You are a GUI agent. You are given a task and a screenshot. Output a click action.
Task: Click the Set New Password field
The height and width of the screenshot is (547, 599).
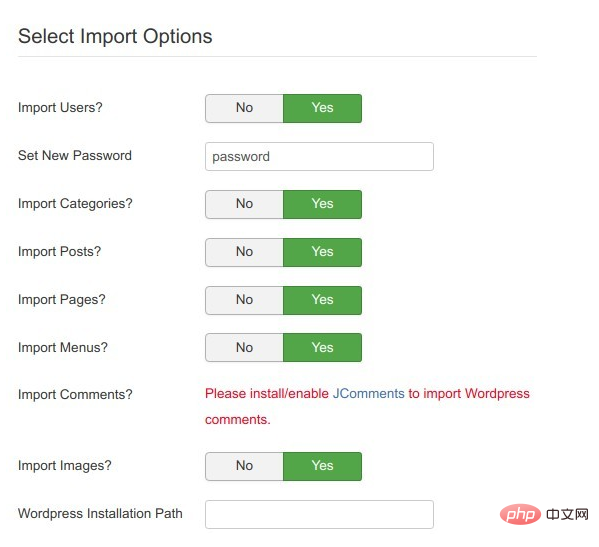pos(319,157)
